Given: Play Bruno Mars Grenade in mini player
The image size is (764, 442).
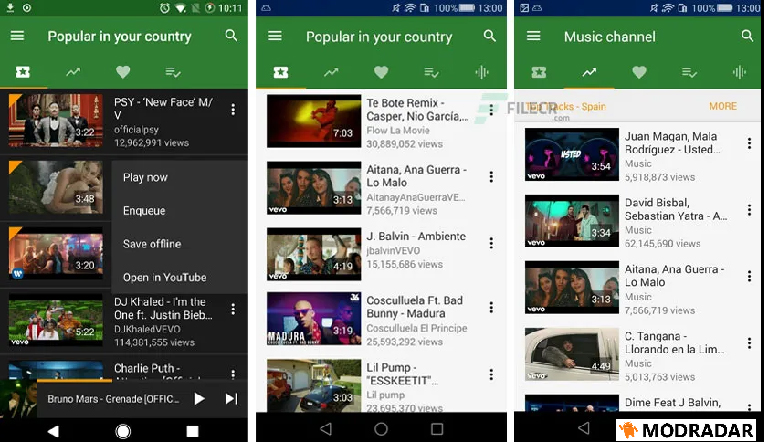Looking at the screenshot, I should (199, 399).
